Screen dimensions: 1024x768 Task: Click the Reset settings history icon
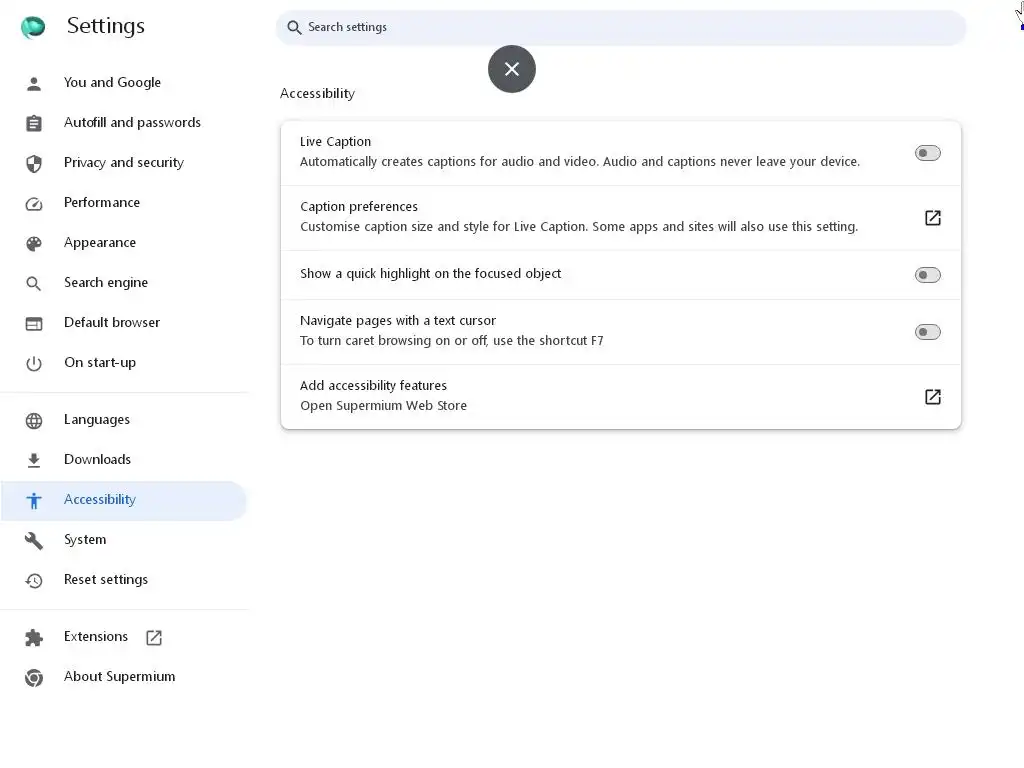pos(34,581)
